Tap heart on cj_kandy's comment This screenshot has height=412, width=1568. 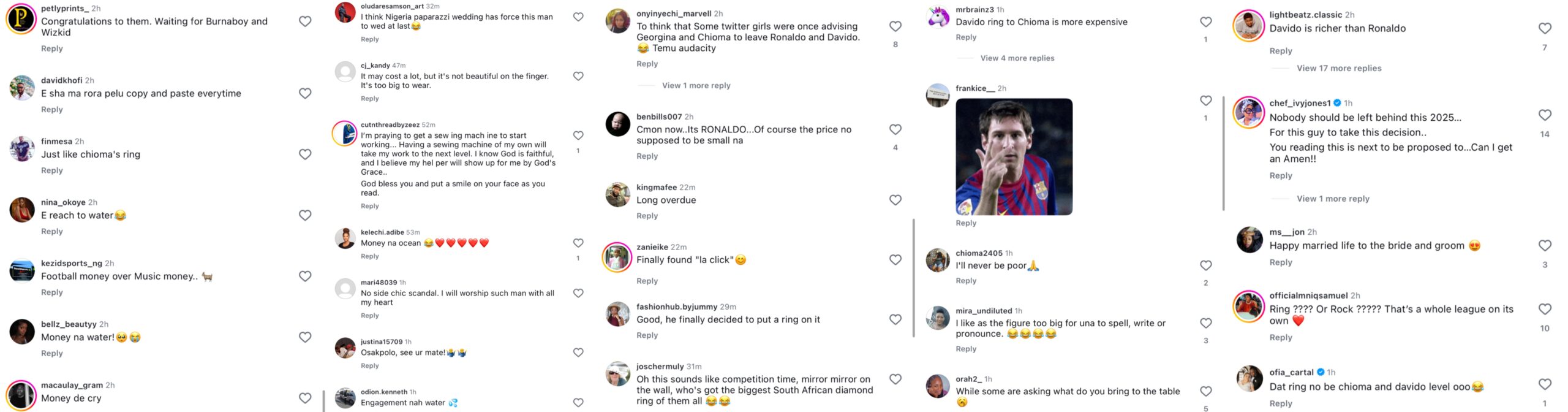[x=578, y=76]
